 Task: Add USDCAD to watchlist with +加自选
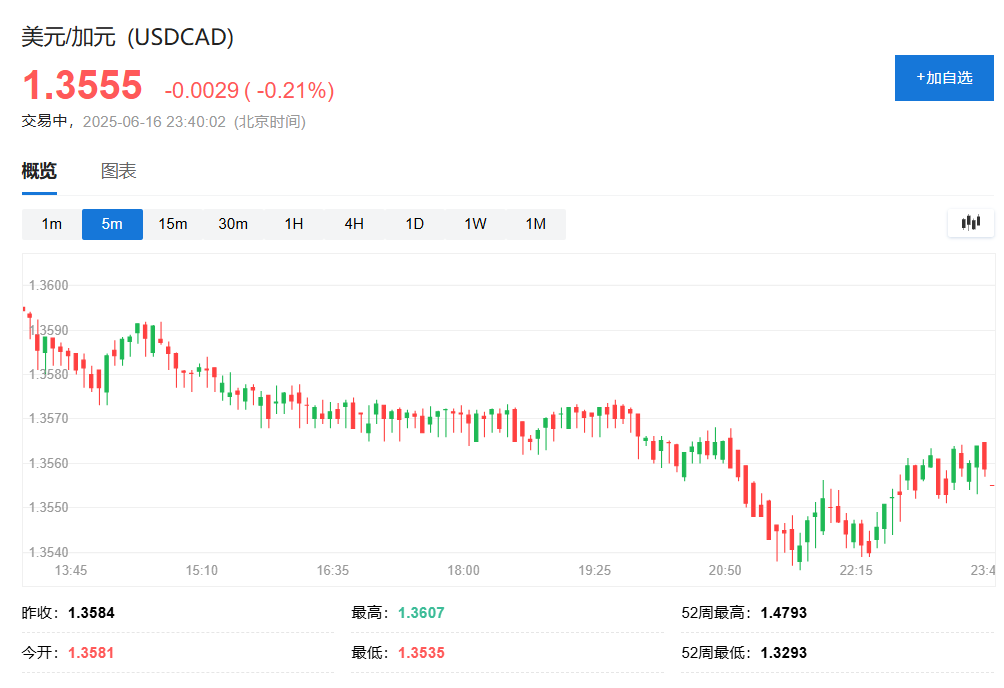pyautogui.click(x=944, y=78)
